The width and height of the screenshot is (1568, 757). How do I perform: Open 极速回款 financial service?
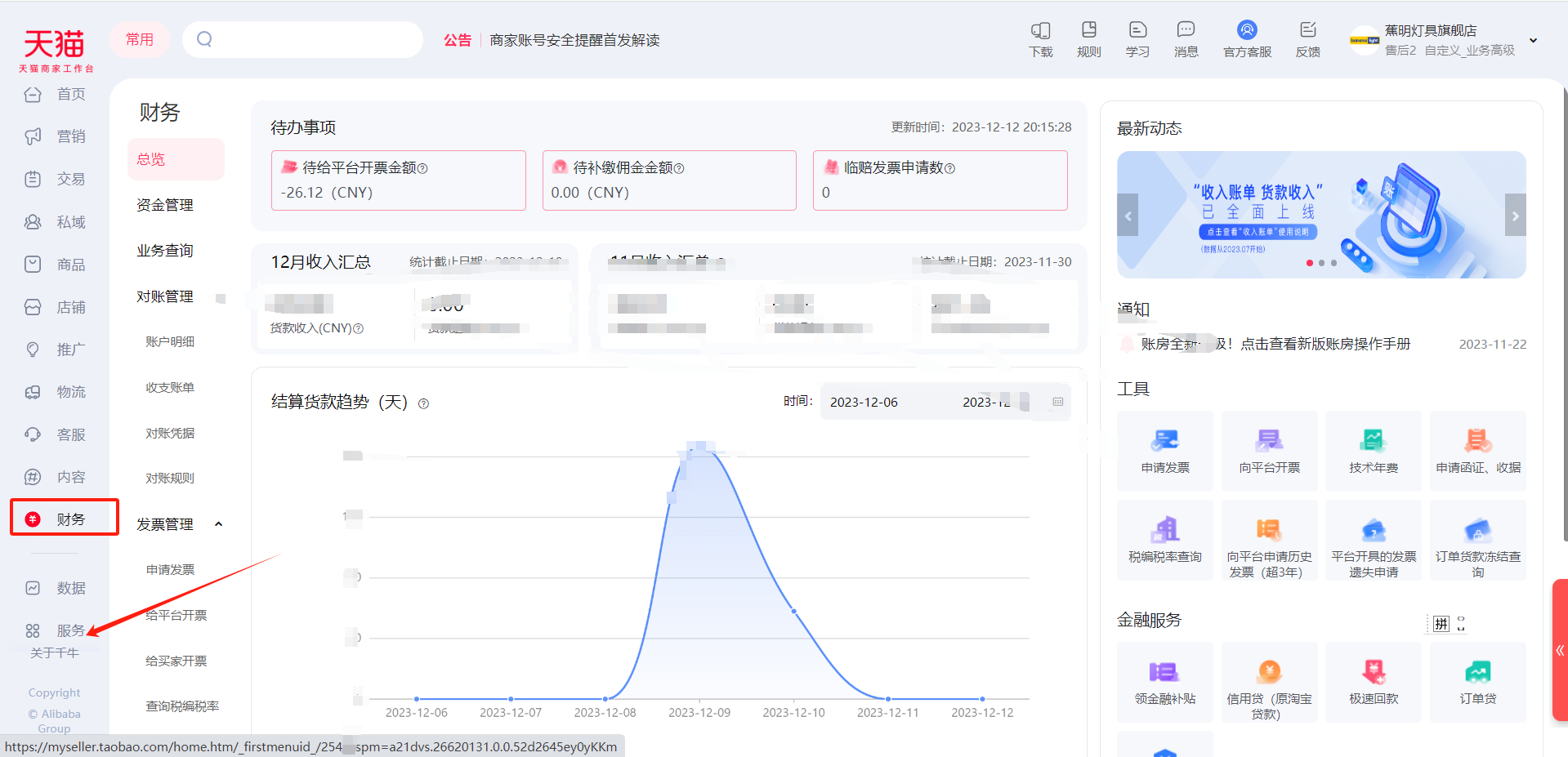[1374, 682]
